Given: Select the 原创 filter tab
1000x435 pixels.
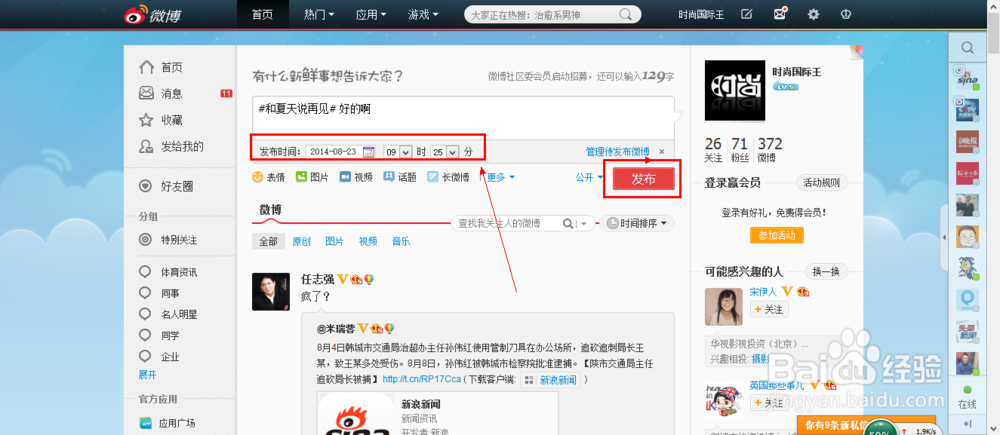Looking at the screenshot, I should click(301, 241).
